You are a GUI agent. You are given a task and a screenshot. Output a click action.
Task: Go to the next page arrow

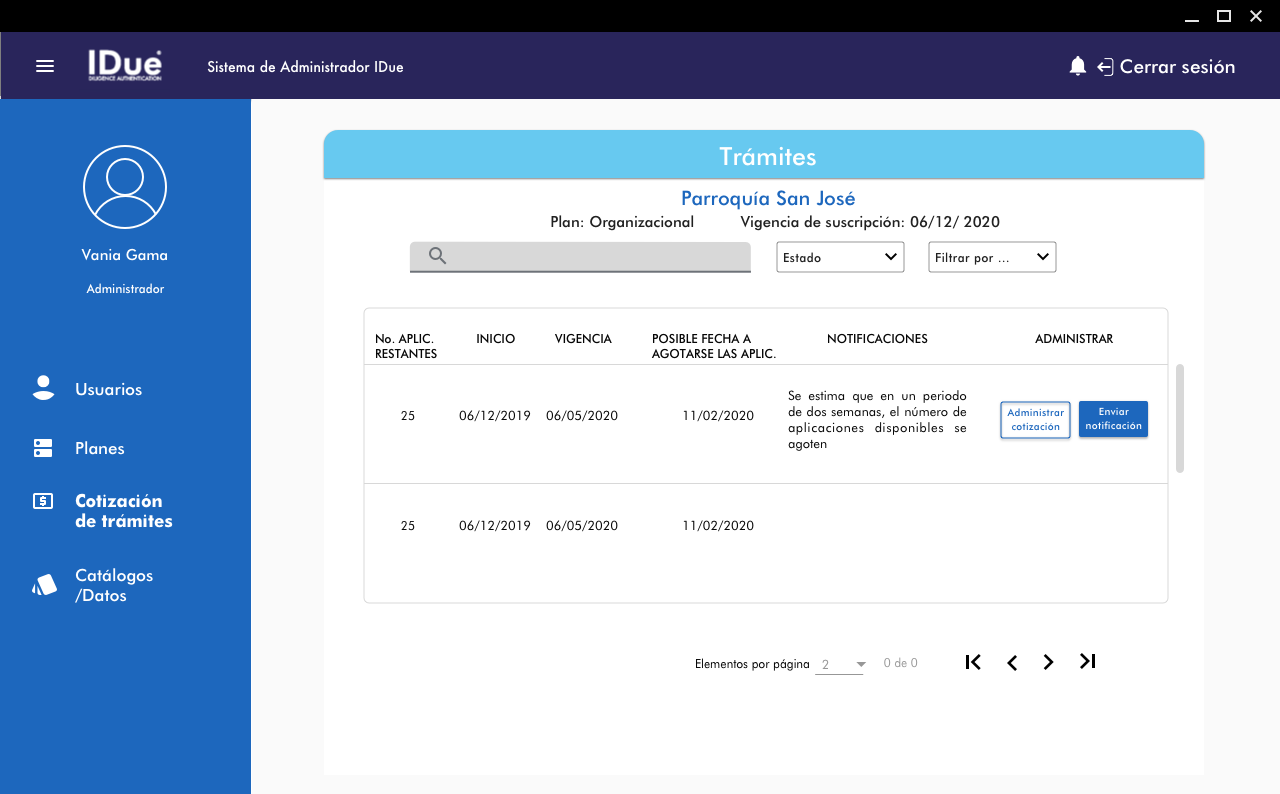coord(1048,662)
